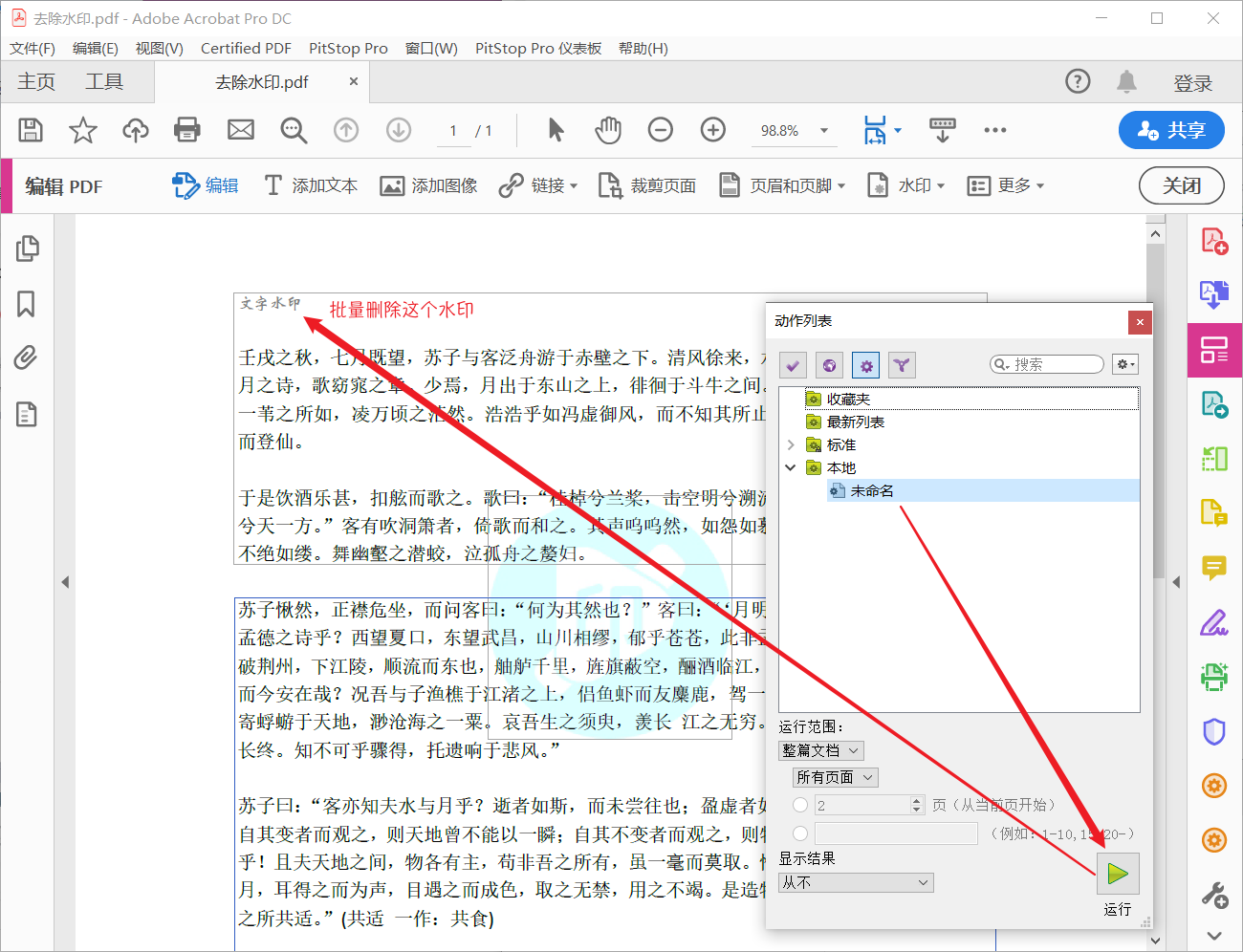The height and width of the screenshot is (952, 1243).
Task: Open the Comment tool in the right sidebar
Action: point(1214,568)
